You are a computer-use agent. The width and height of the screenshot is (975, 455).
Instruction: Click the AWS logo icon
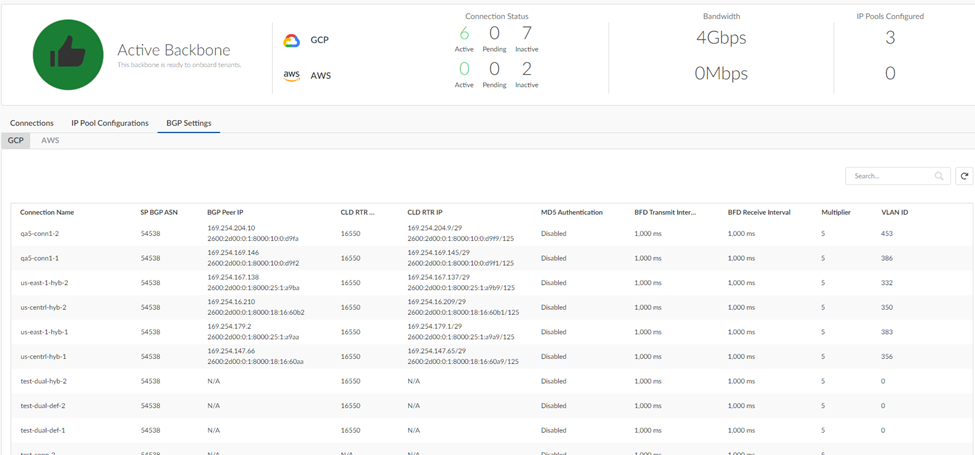coord(291,76)
